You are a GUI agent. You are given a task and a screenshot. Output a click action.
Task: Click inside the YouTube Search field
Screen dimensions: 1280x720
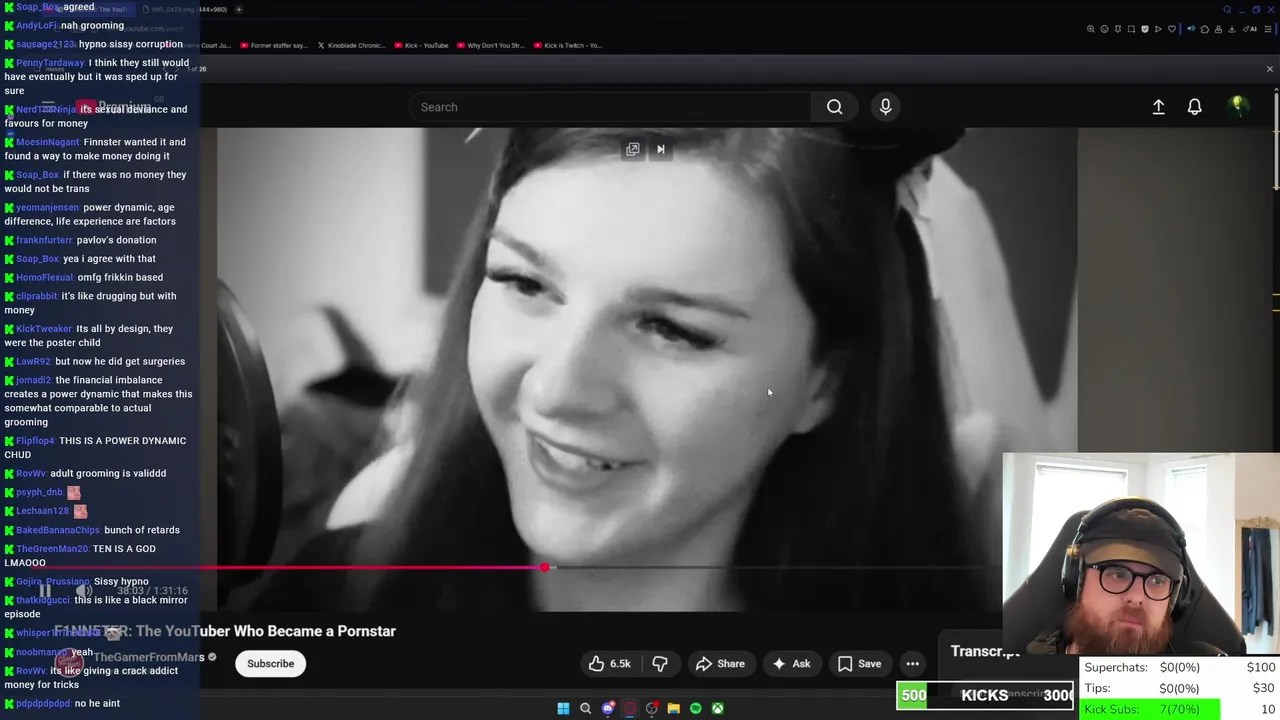coord(610,107)
